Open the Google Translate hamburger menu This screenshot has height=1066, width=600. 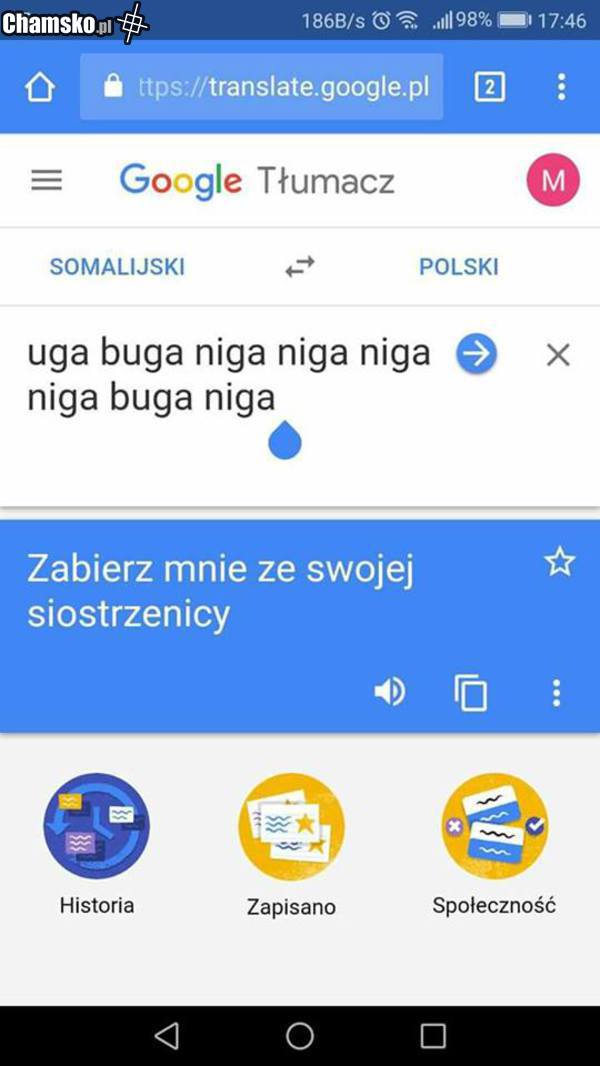(47, 180)
